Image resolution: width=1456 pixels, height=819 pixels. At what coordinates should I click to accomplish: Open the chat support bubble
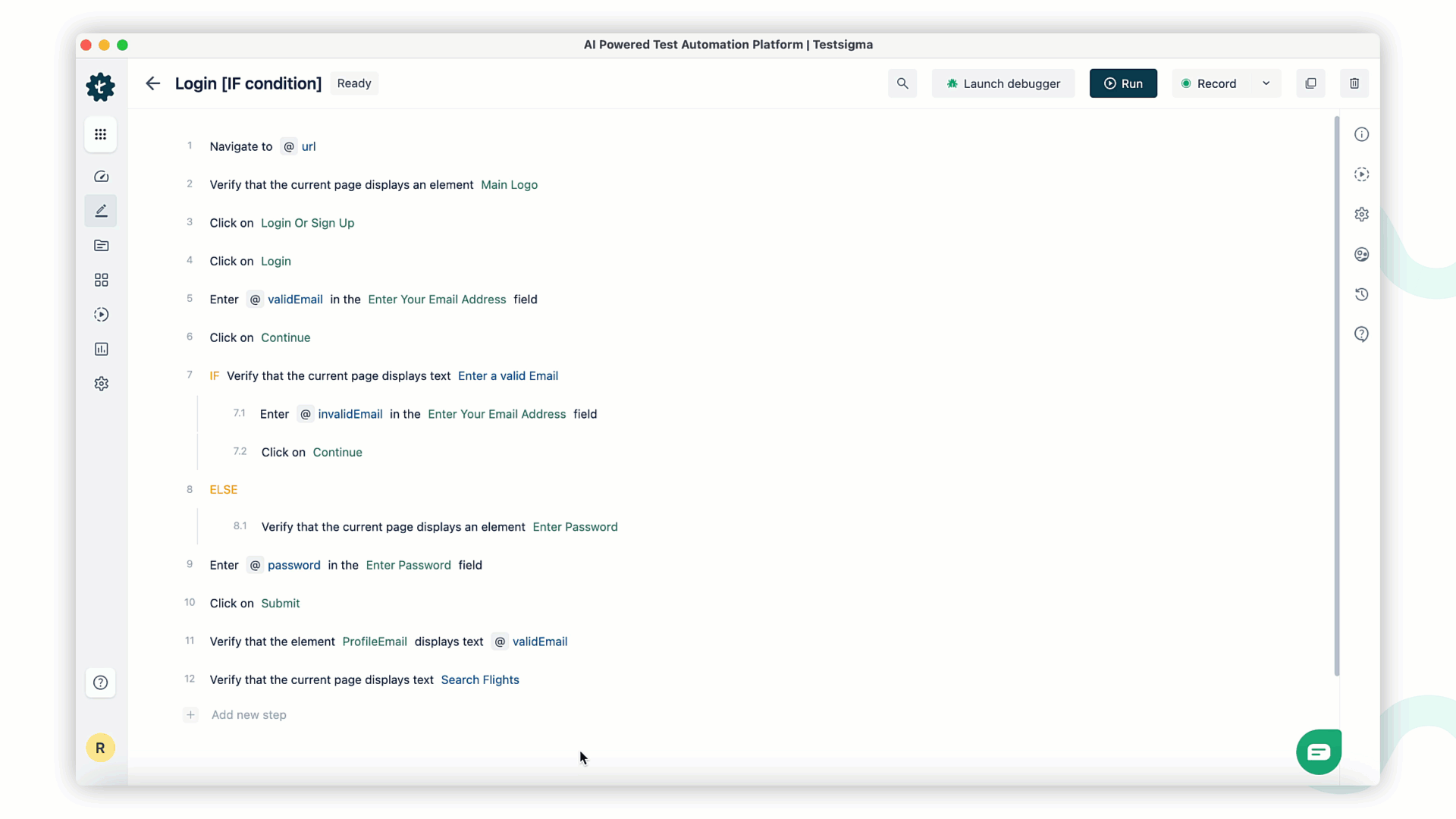coord(1318,752)
